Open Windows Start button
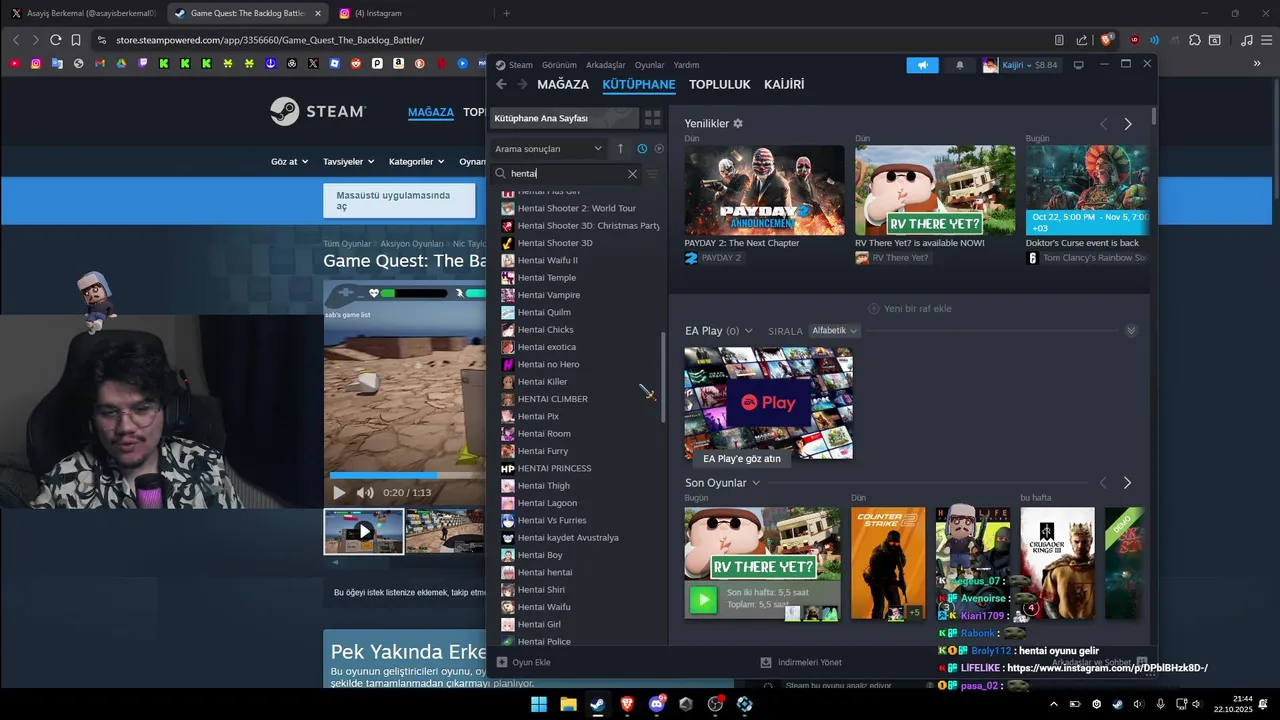 pyautogui.click(x=539, y=704)
